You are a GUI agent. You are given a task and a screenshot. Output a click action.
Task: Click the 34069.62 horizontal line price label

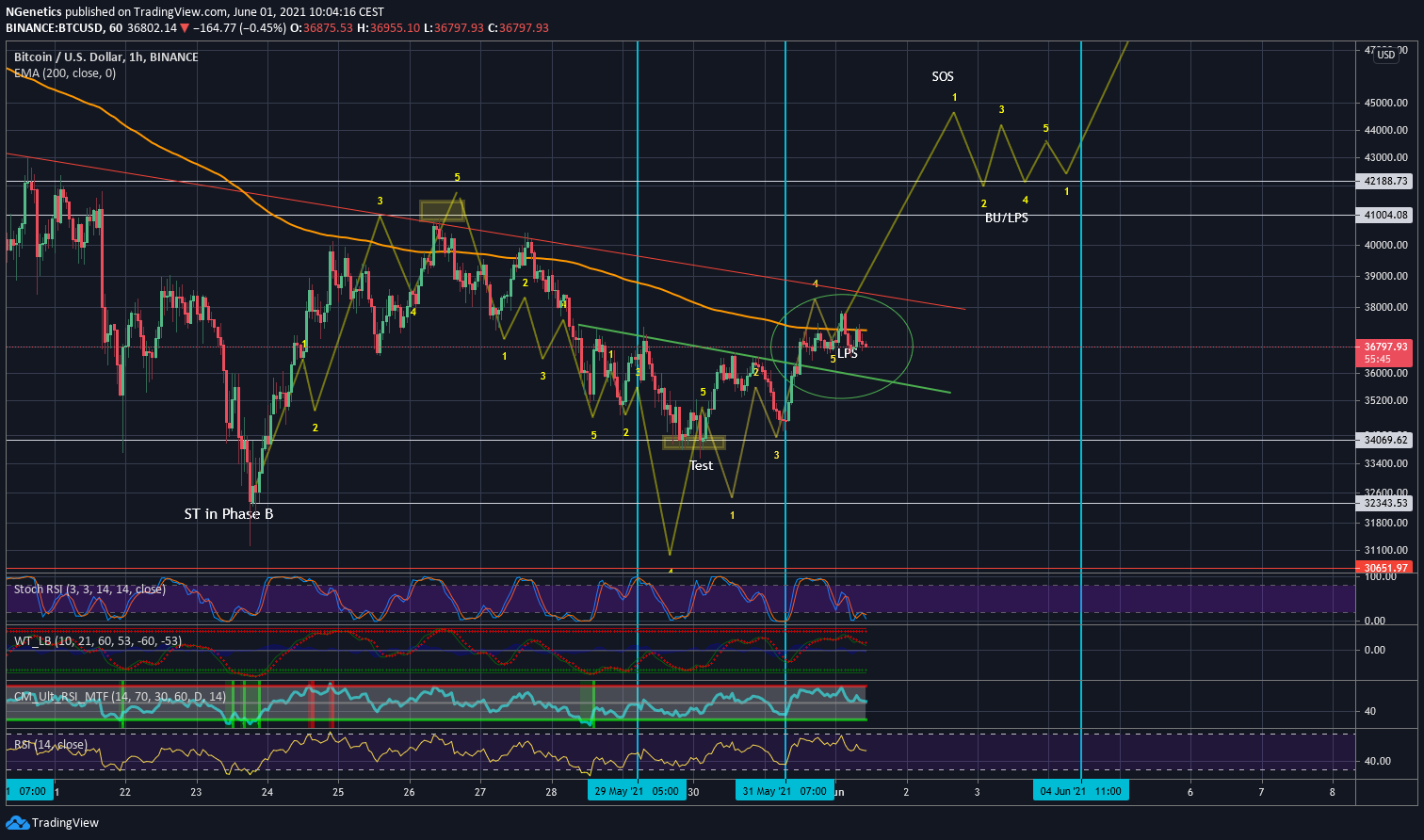coord(1386,440)
